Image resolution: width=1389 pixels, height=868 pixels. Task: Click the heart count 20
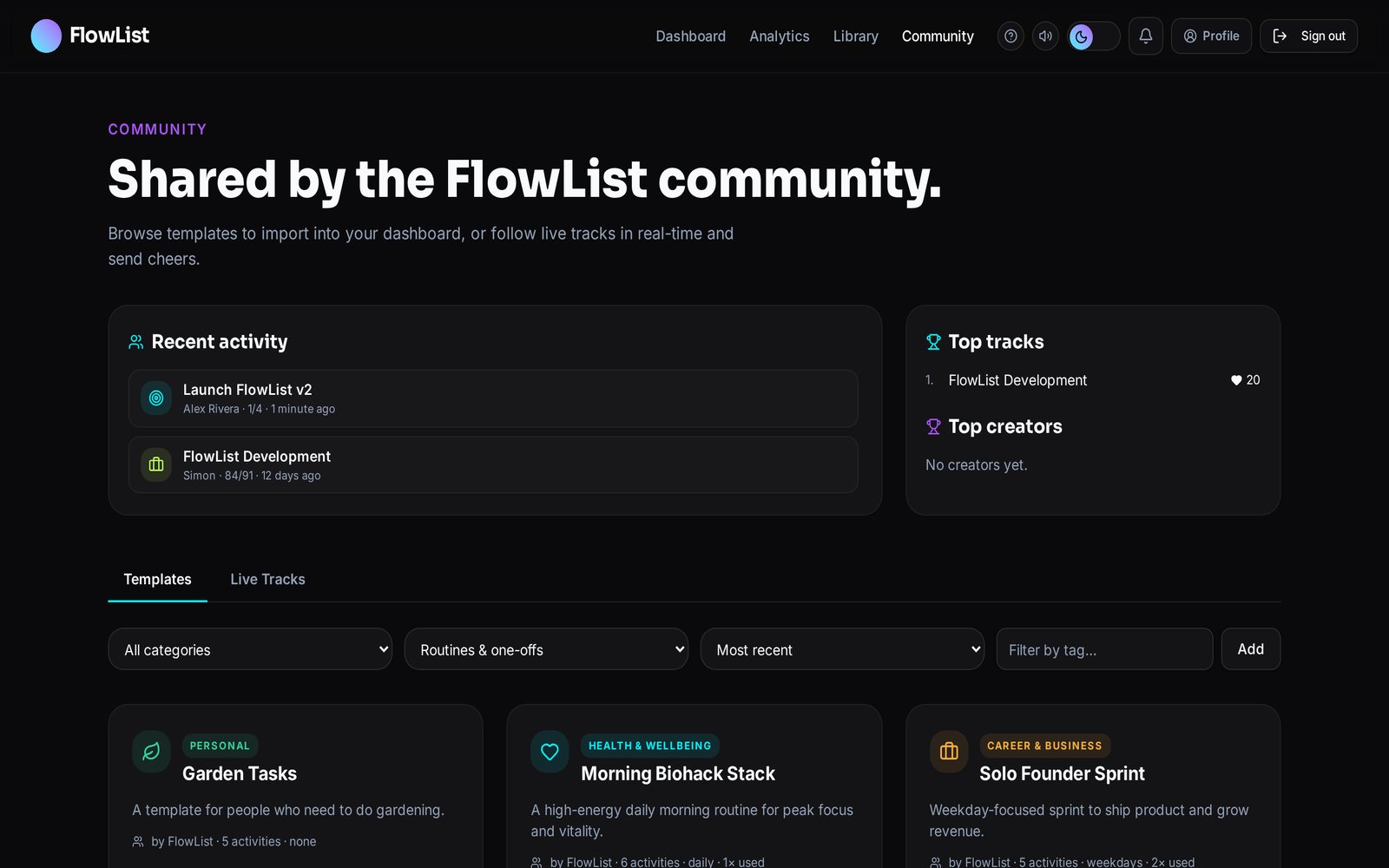tap(1245, 380)
